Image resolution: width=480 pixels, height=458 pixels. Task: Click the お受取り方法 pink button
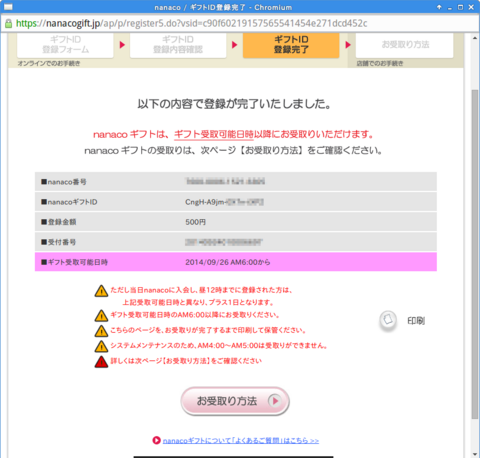tap(235, 401)
